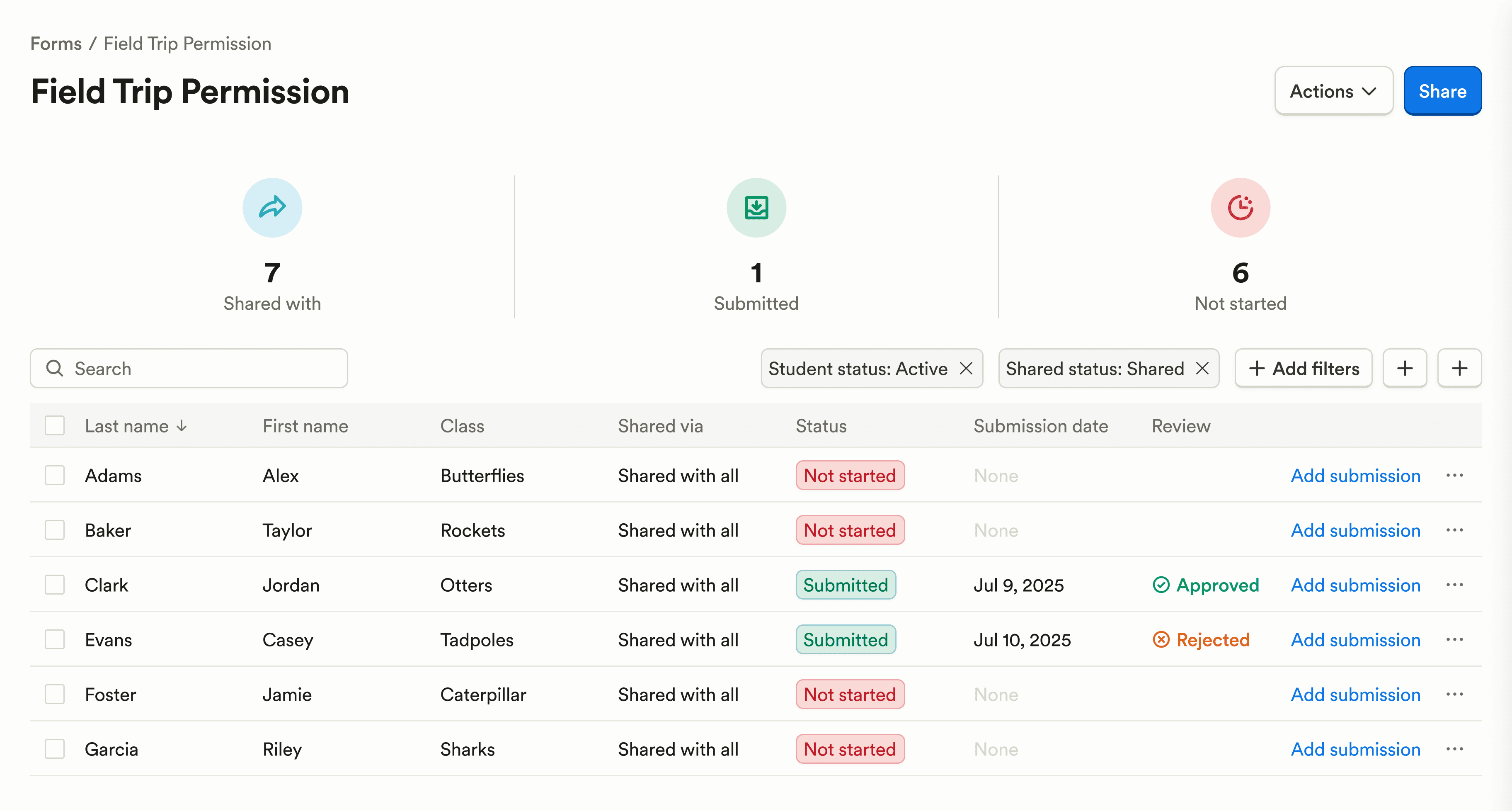Open the Add filters menu

1304,368
